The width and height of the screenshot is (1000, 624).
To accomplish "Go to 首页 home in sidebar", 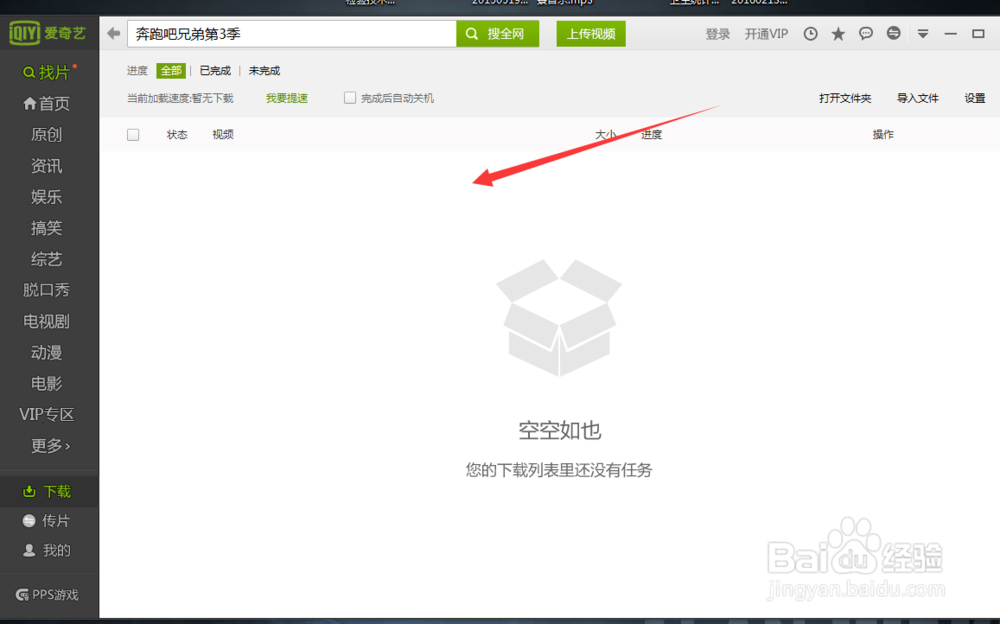I will (x=47, y=103).
